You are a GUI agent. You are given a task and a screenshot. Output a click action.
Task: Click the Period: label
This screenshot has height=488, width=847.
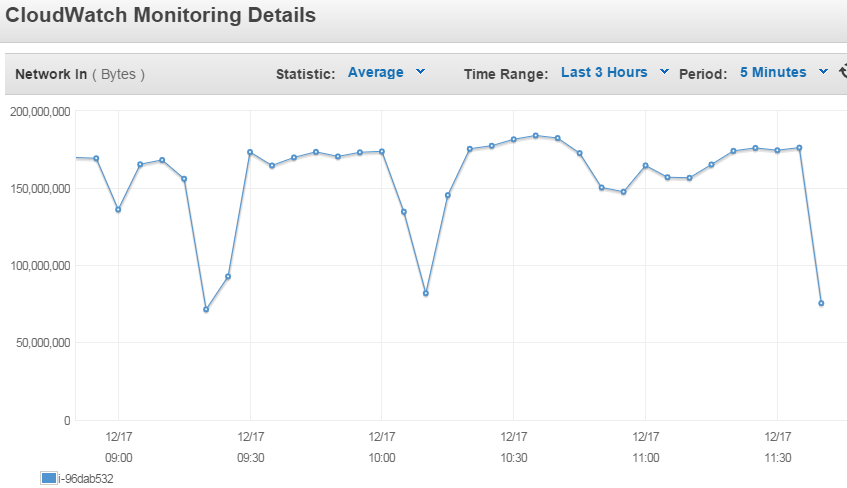coord(703,74)
